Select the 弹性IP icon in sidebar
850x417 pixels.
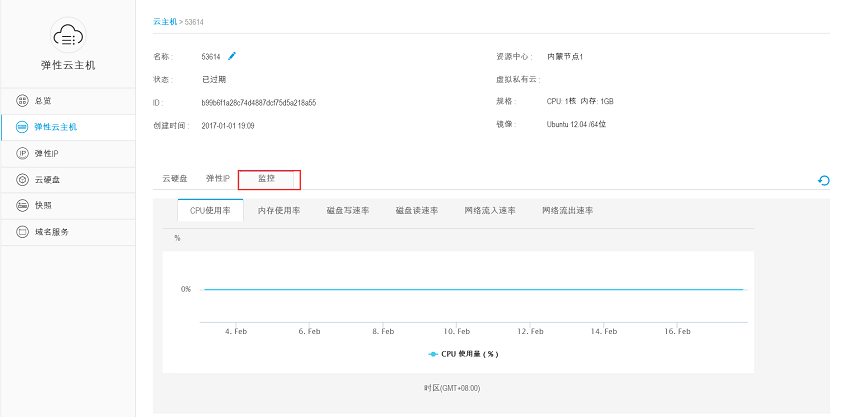pyautogui.click(x=22, y=153)
